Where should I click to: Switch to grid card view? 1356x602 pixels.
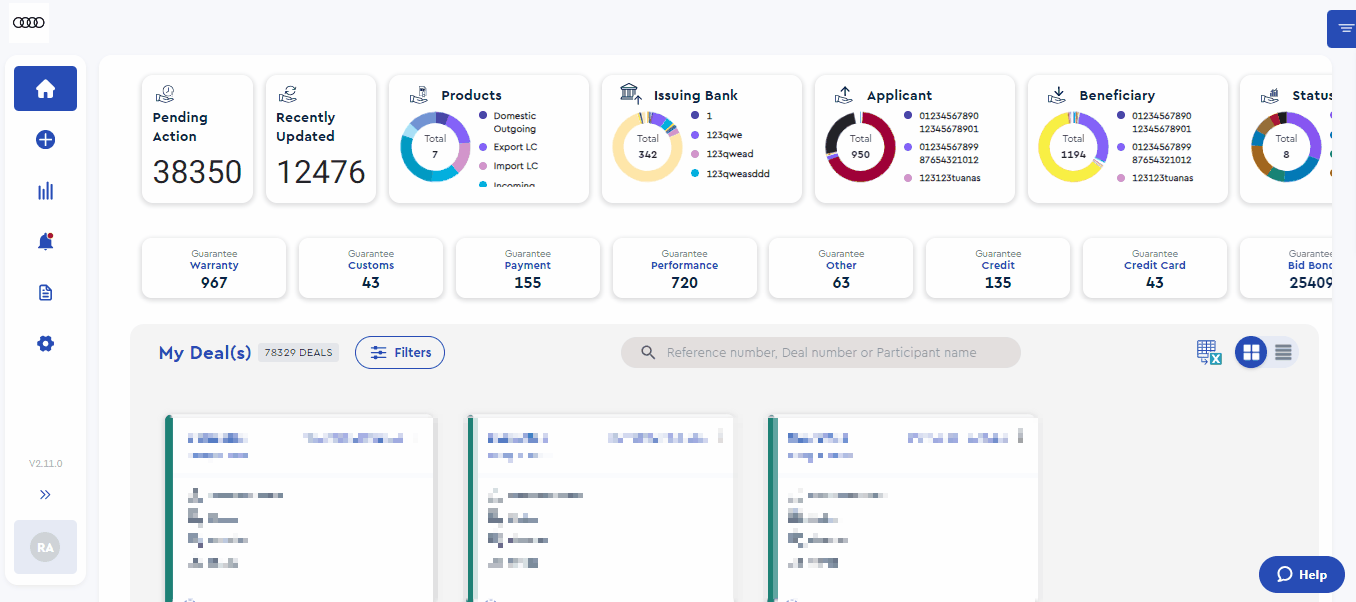(1251, 352)
